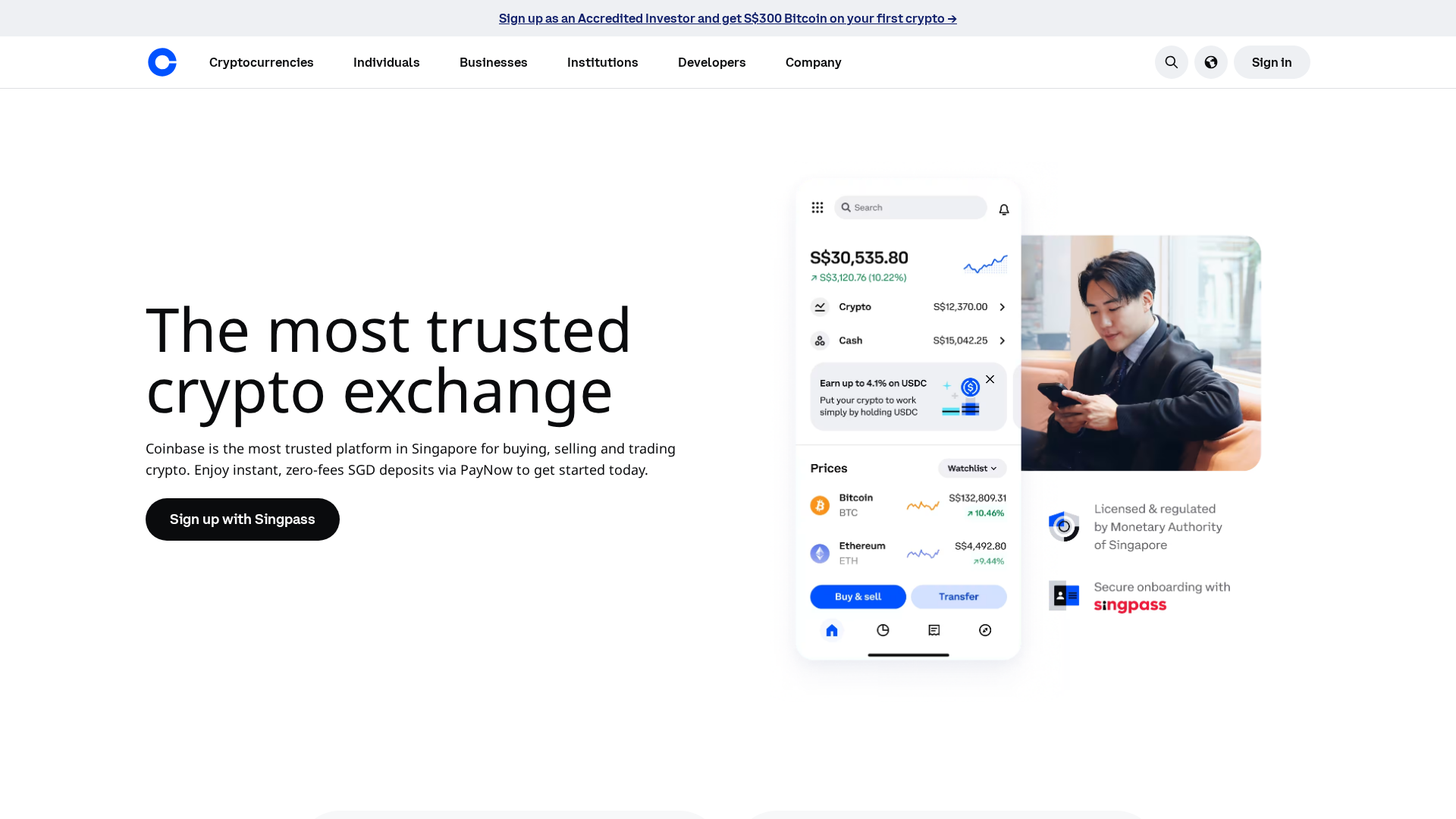Click the Coinbase logo icon
The image size is (1456, 819).
click(x=162, y=62)
